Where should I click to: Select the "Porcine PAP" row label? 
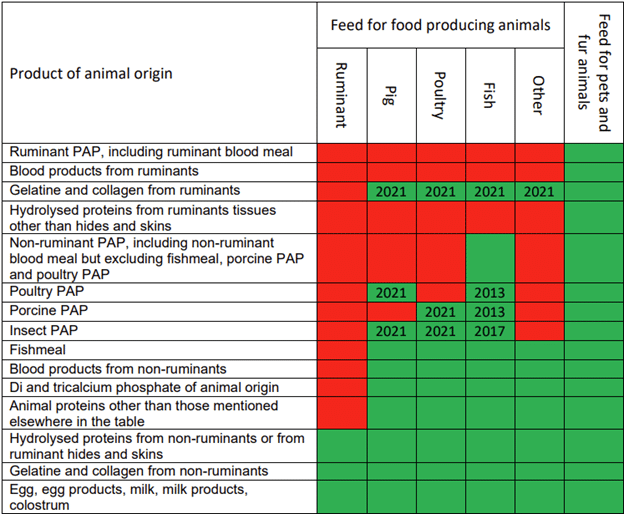tap(48, 312)
